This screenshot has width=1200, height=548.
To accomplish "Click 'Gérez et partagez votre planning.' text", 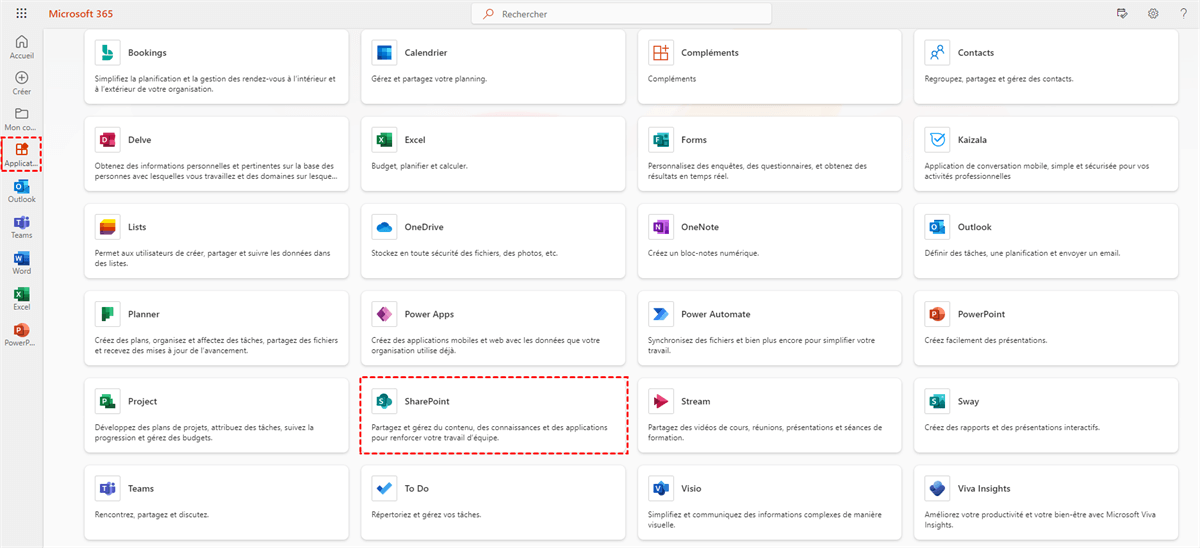I will tap(429, 79).
